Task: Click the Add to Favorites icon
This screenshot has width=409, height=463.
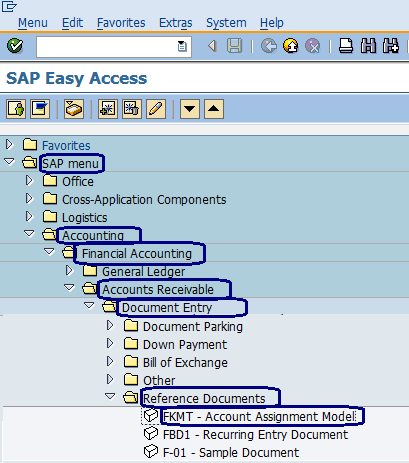Action: [x=108, y=109]
